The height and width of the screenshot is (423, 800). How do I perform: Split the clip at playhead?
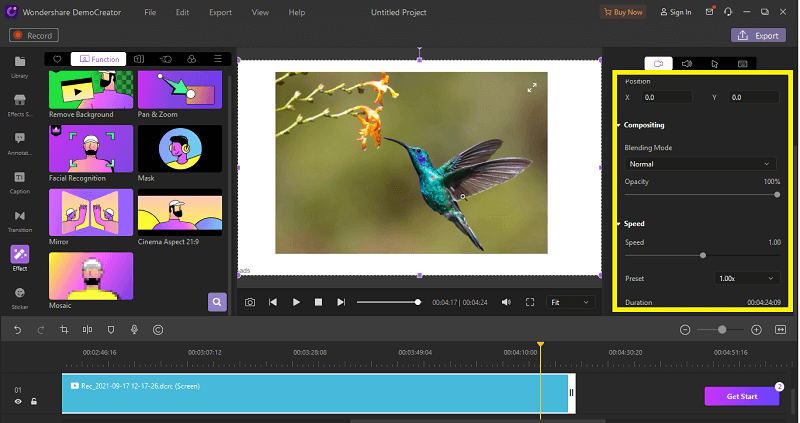(87, 330)
